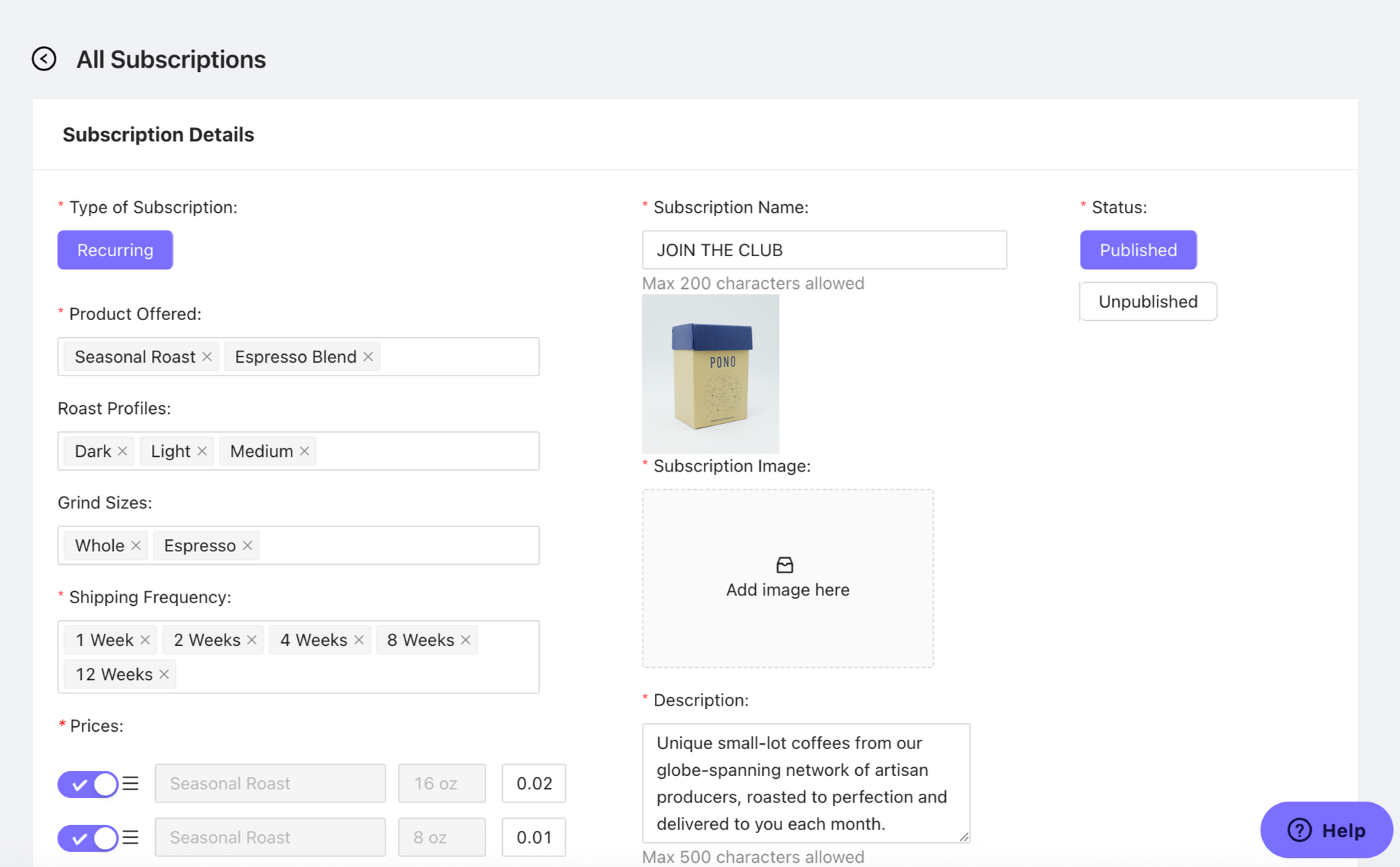Click the Add image here upload area
Screen dimensions: 1400x867
click(787, 578)
